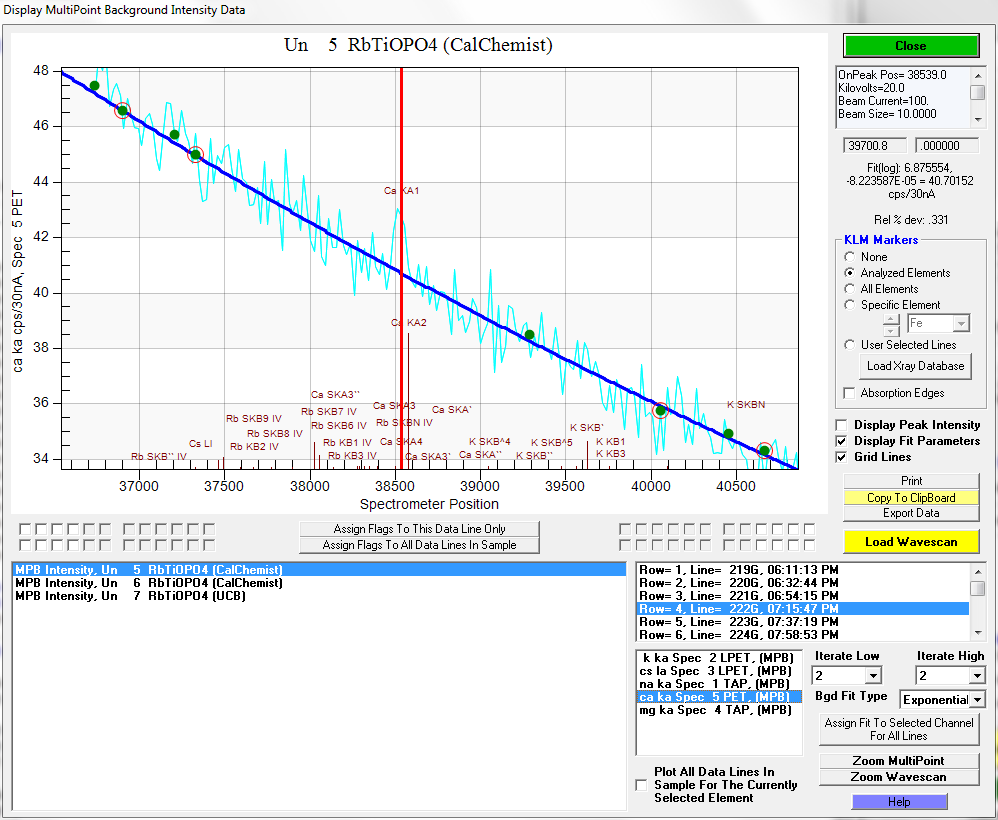Click the spectrometer position 39700.8 field

pos(874,146)
